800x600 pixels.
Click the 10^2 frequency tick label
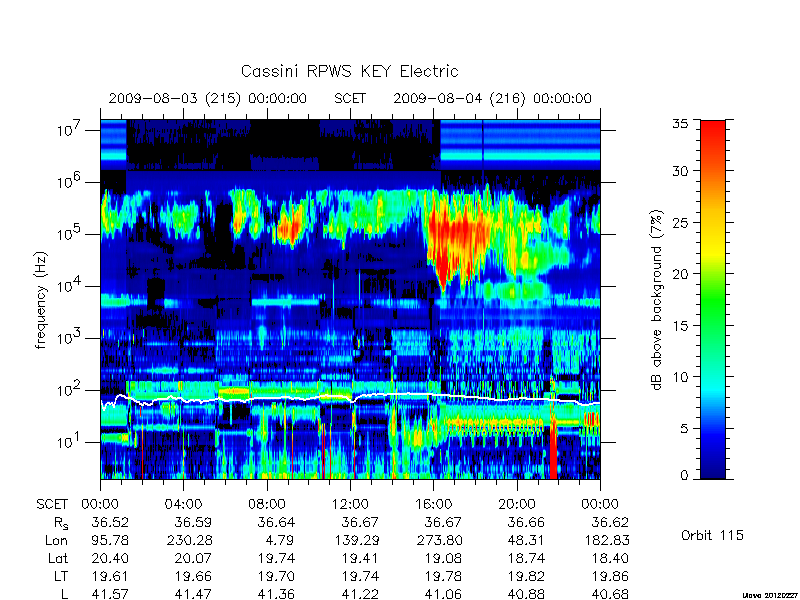pos(68,390)
